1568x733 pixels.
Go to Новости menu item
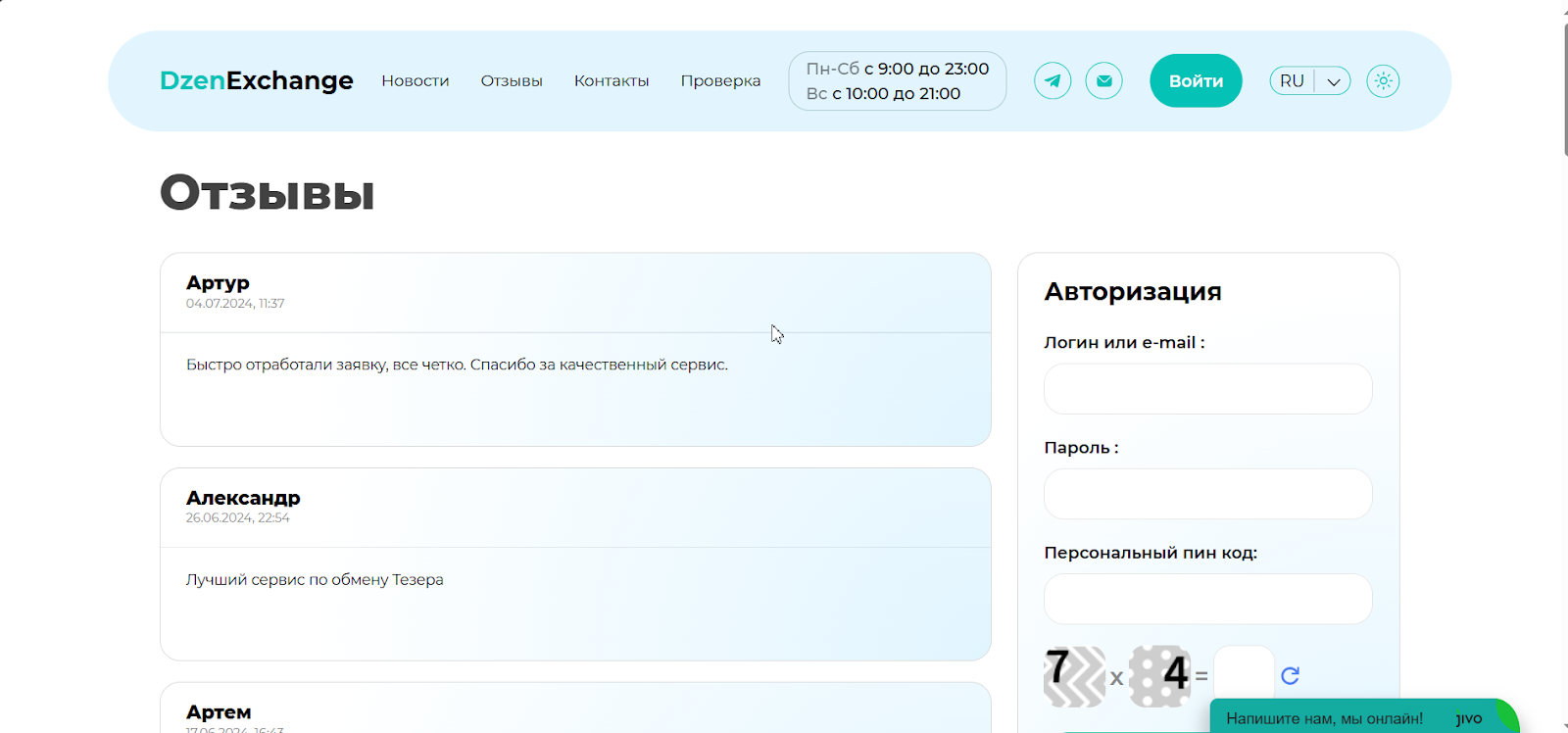(416, 80)
